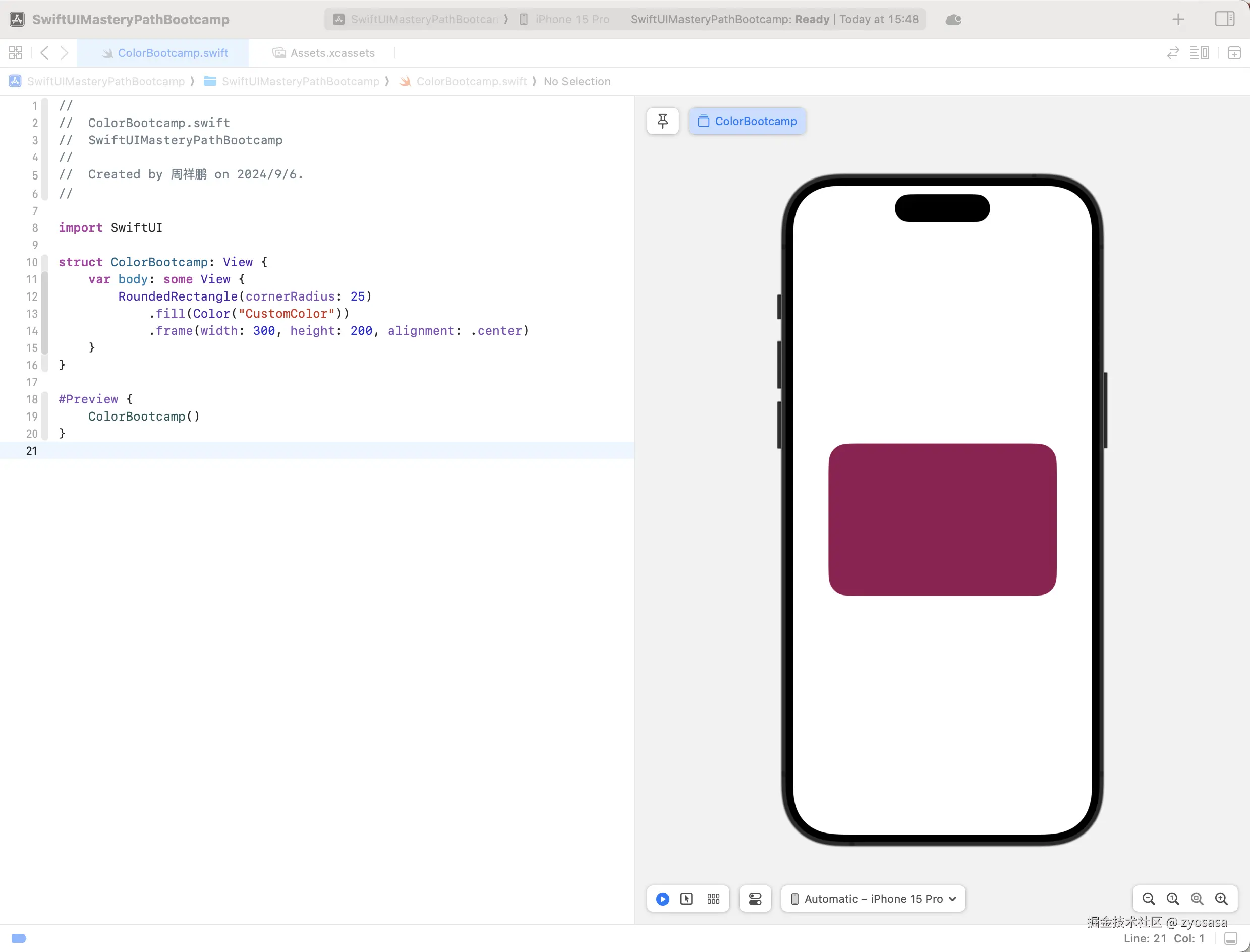The image size is (1250, 952).
Task: Start Live preview mode
Action: click(x=662, y=899)
